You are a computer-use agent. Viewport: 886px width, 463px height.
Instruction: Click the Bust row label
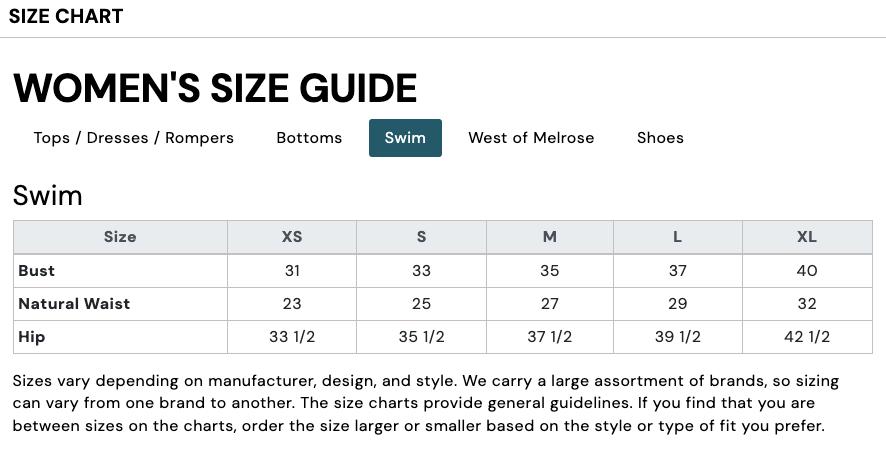click(x=37, y=271)
